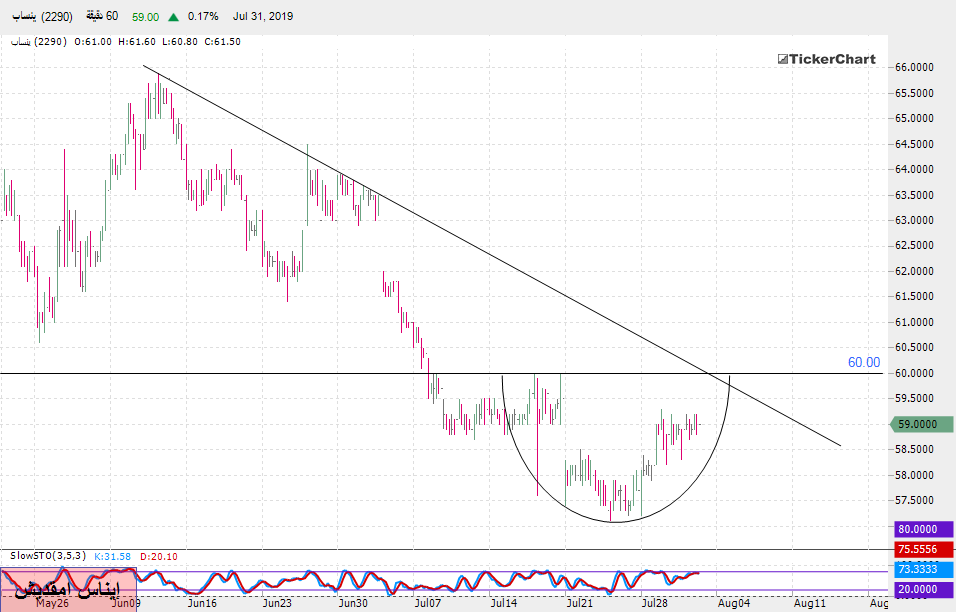
Task: Click the O:61.00 open price in OHLC line
Action: (94, 41)
